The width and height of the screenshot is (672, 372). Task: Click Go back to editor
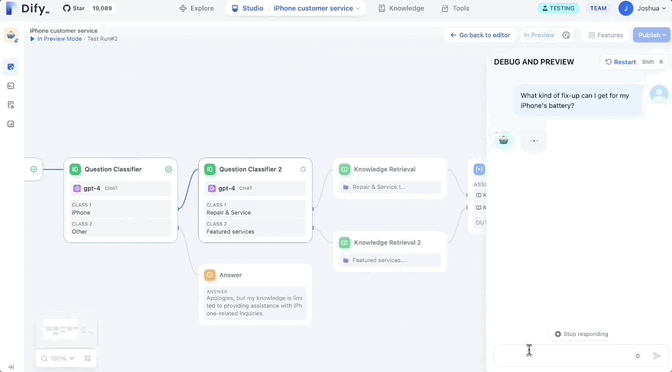tap(480, 35)
